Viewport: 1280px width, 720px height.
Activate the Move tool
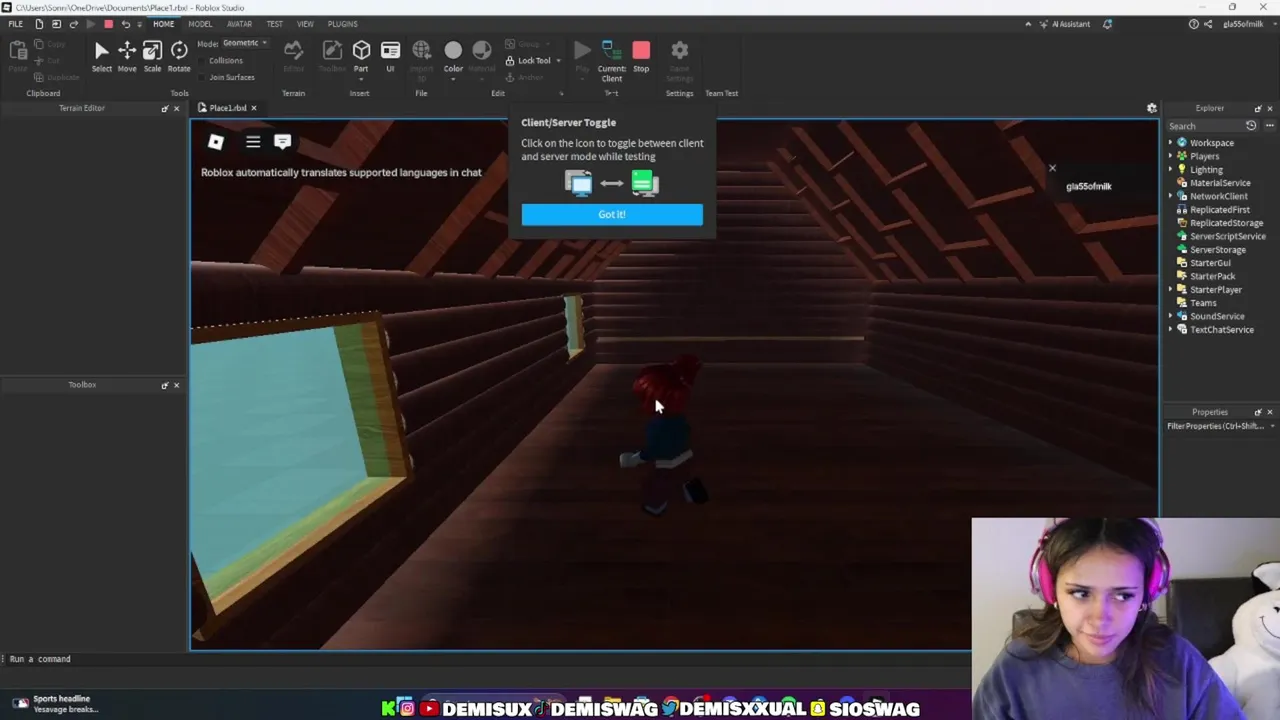point(127,56)
